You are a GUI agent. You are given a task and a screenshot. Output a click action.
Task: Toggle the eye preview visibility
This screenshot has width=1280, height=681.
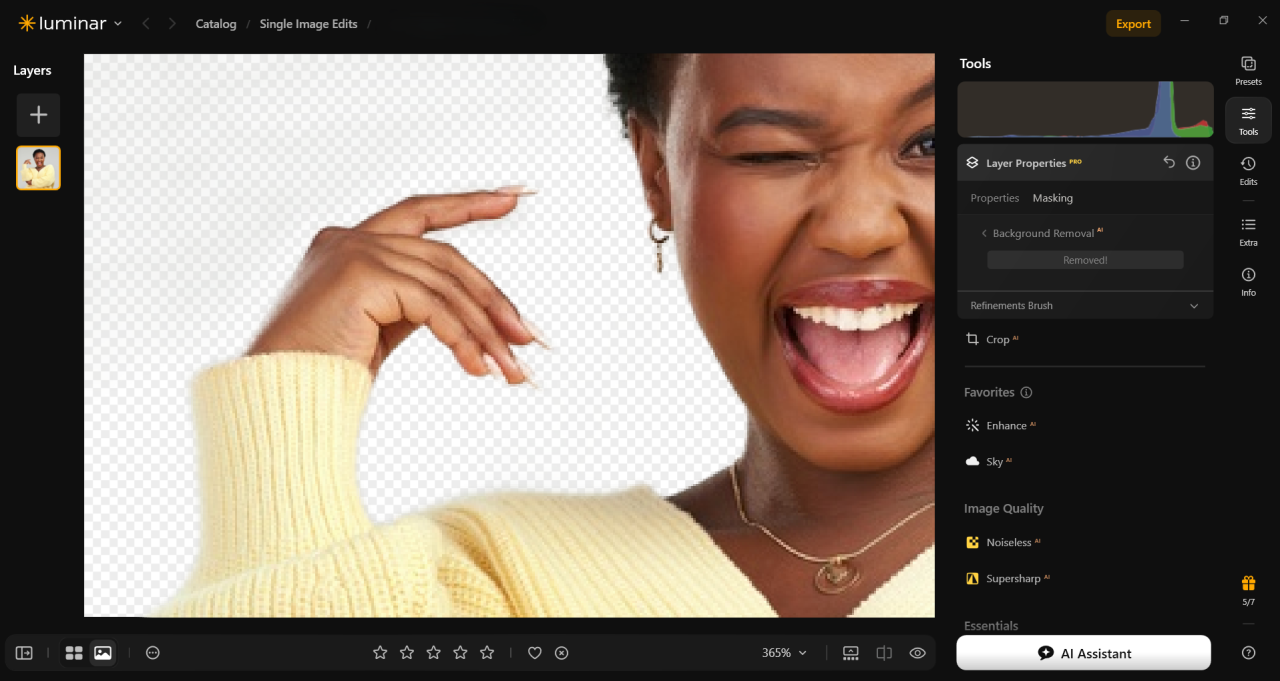[x=917, y=653]
